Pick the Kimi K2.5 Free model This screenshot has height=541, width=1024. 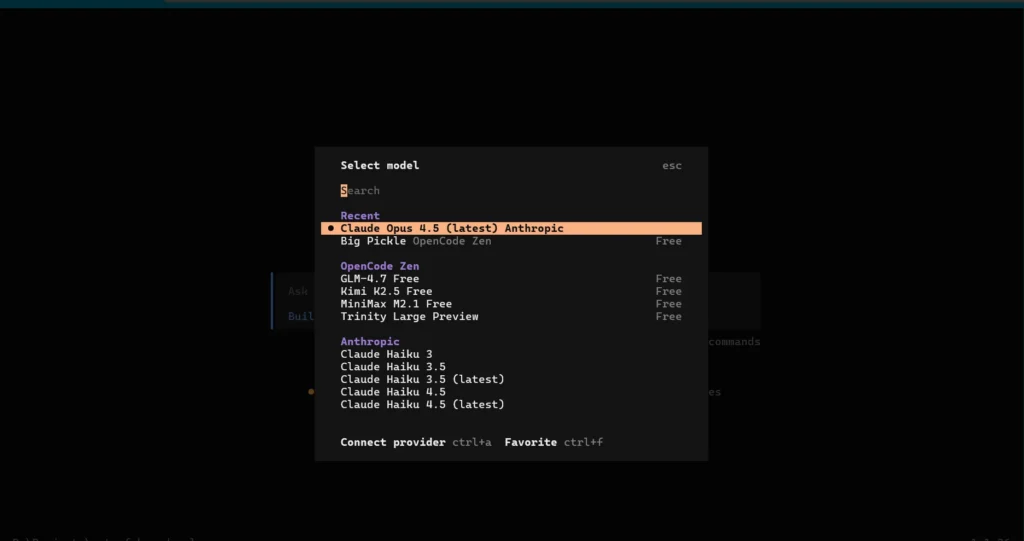click(386, 292)
